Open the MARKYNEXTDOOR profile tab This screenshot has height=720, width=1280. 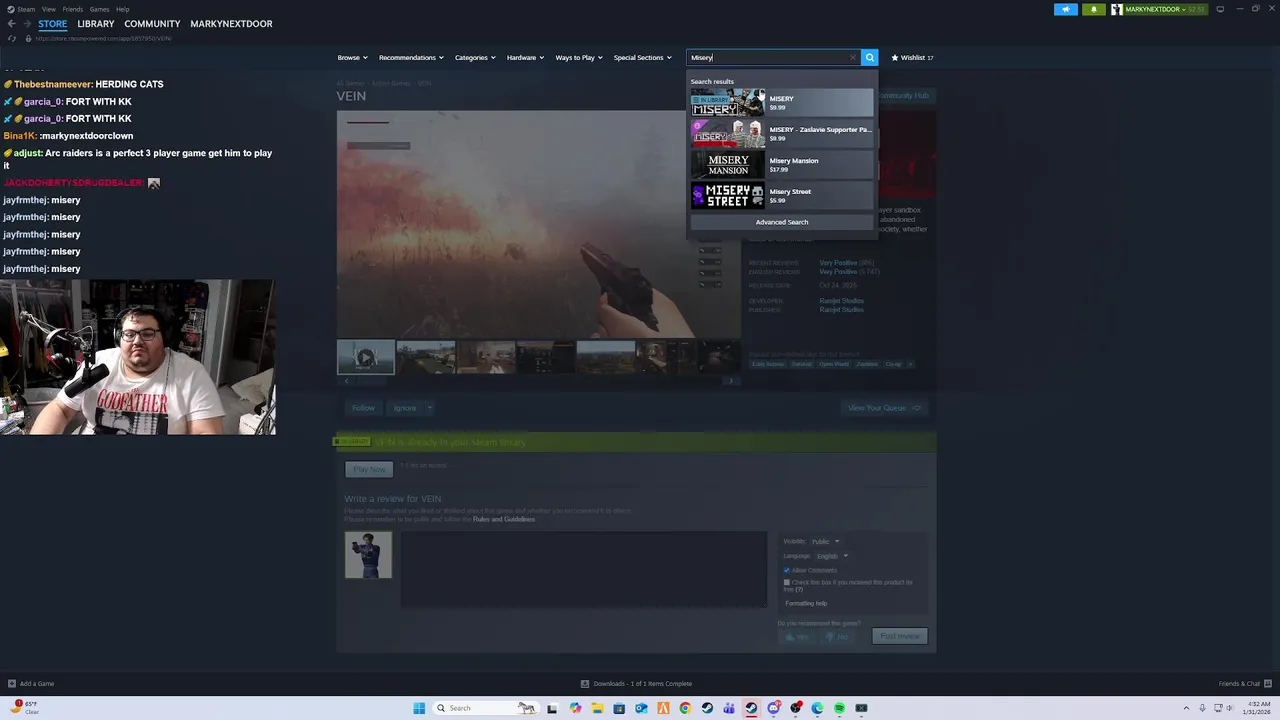pos(231,24)
